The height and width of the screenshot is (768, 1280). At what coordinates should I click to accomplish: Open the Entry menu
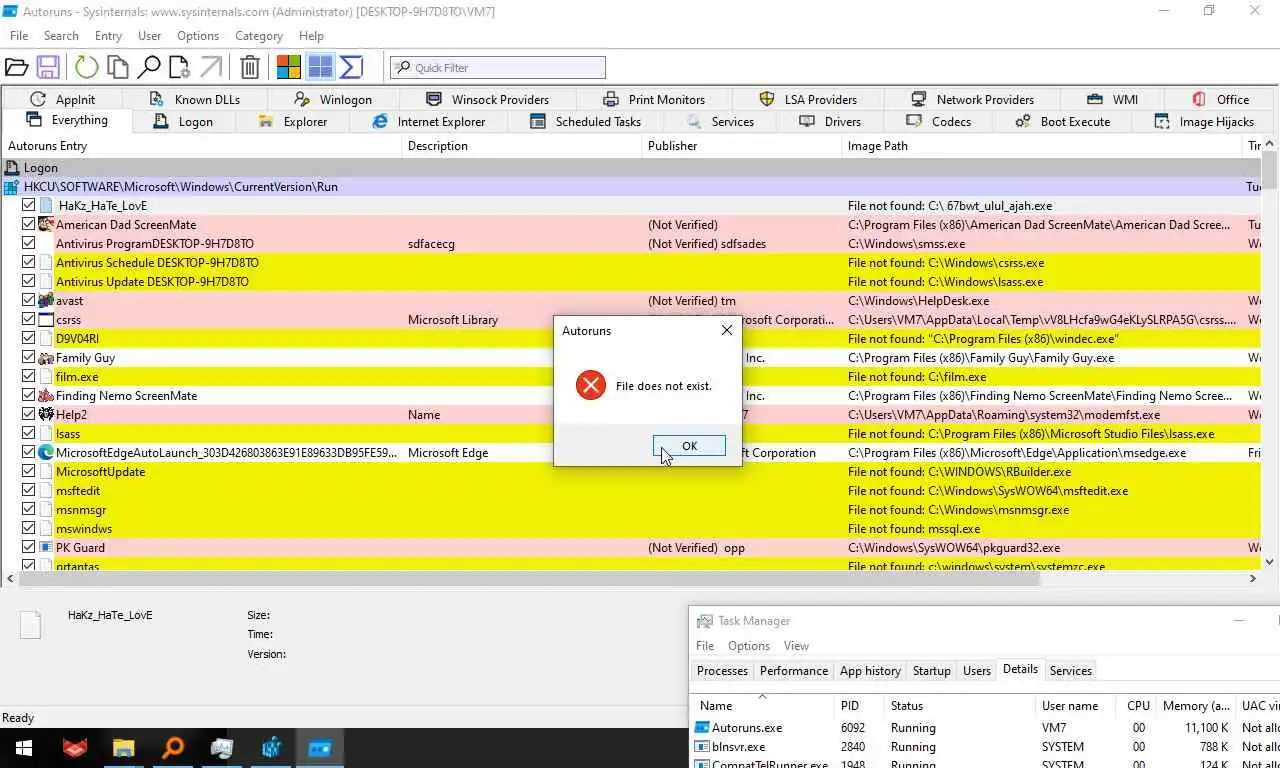point(108,35)
